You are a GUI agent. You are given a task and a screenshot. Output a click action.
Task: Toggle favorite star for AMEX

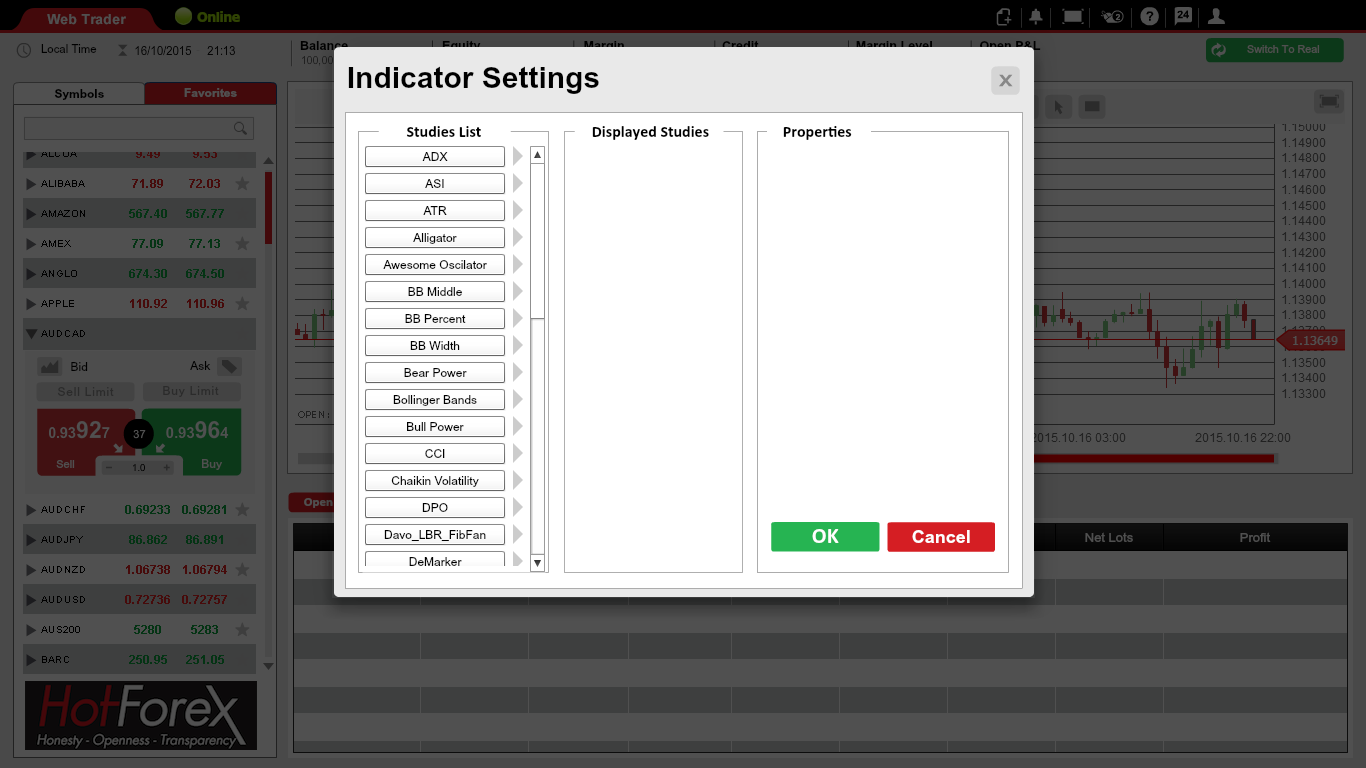point(242,244)
